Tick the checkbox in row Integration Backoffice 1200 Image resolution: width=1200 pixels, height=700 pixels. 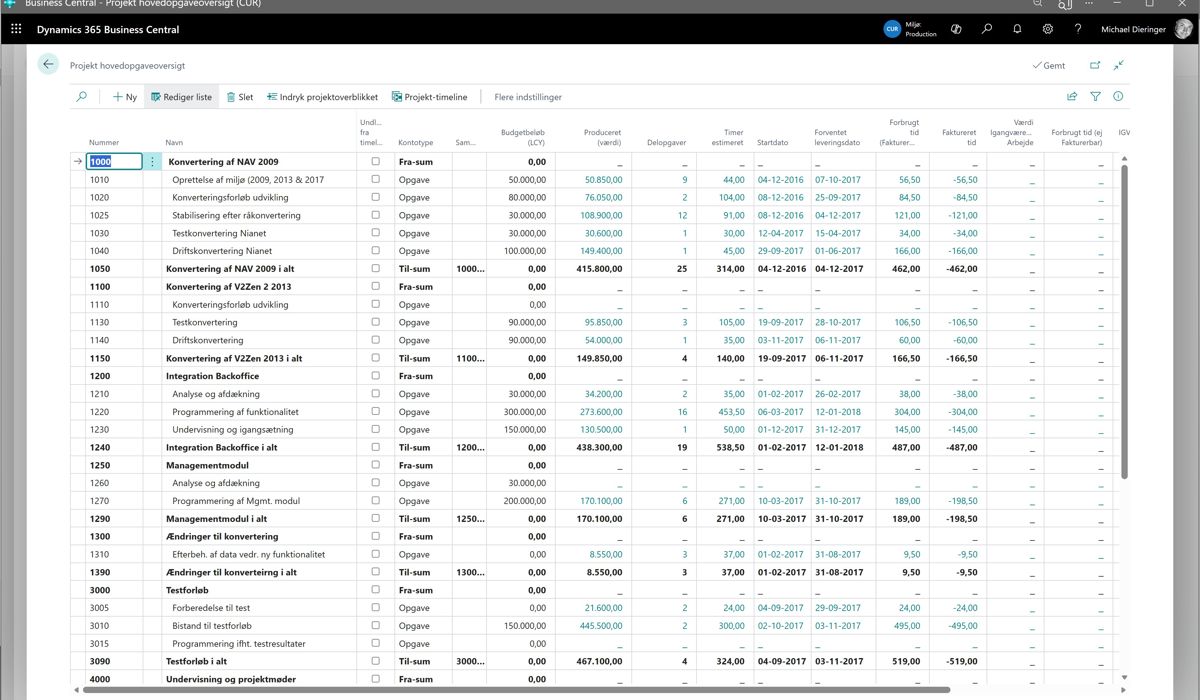375,376
